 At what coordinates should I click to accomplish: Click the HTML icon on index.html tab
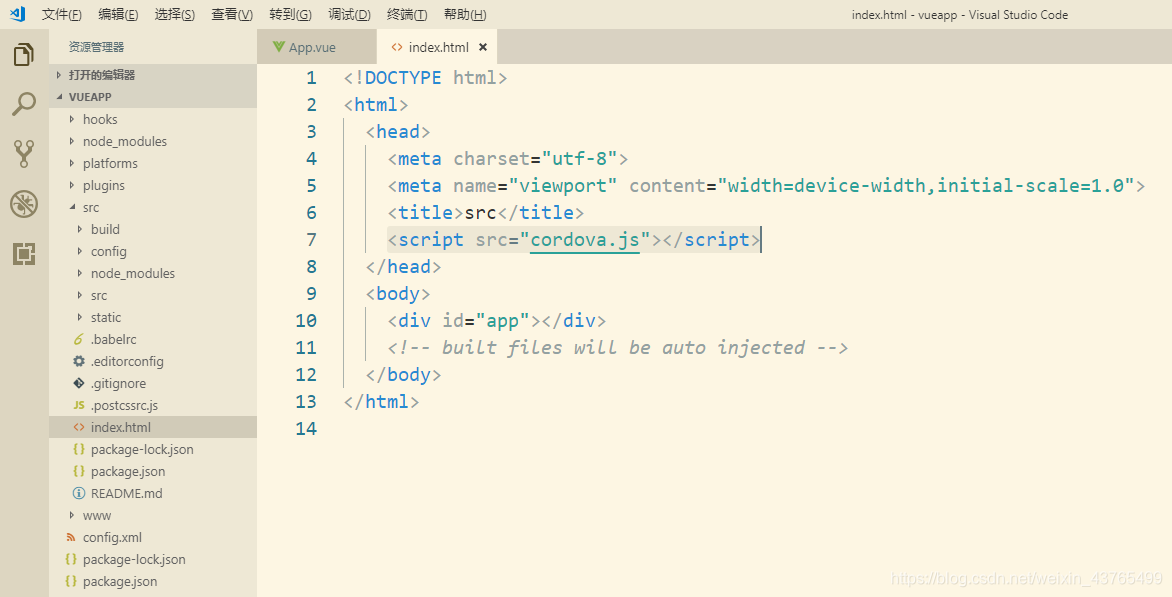397,47
